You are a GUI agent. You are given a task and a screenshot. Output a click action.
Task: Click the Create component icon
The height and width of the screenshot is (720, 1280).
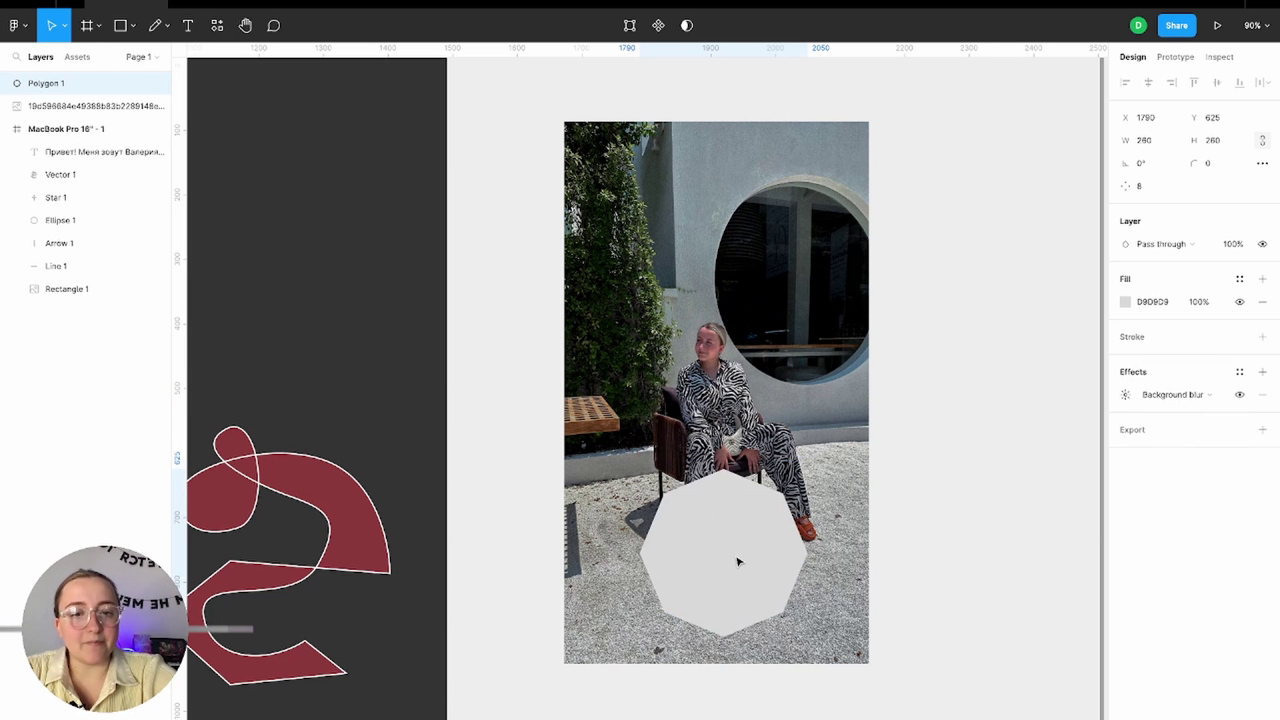[658, 25]
